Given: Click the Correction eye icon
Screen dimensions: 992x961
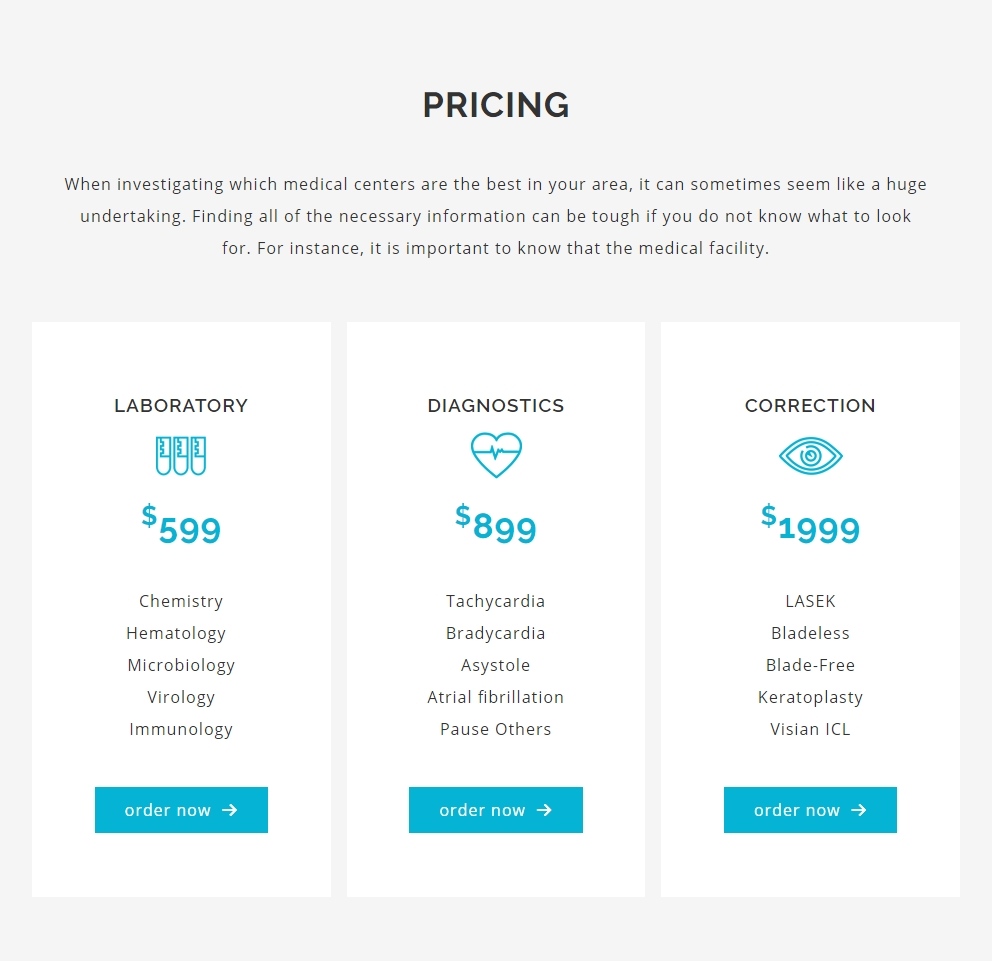Looking at the screenshot, I should point(810,456).
